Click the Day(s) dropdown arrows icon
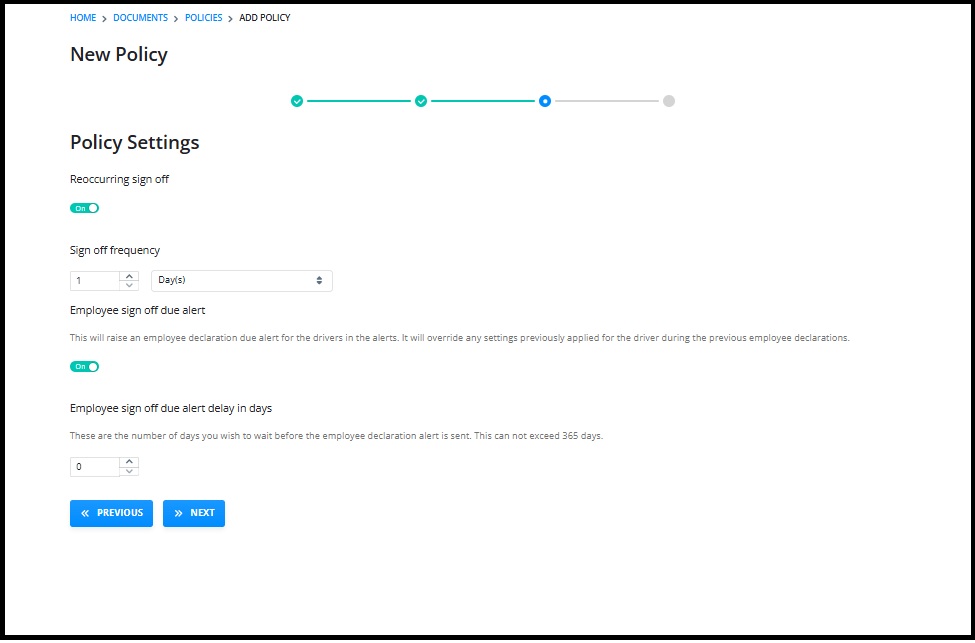This screenshot has width=975, height=643. (x=319, y=280)
